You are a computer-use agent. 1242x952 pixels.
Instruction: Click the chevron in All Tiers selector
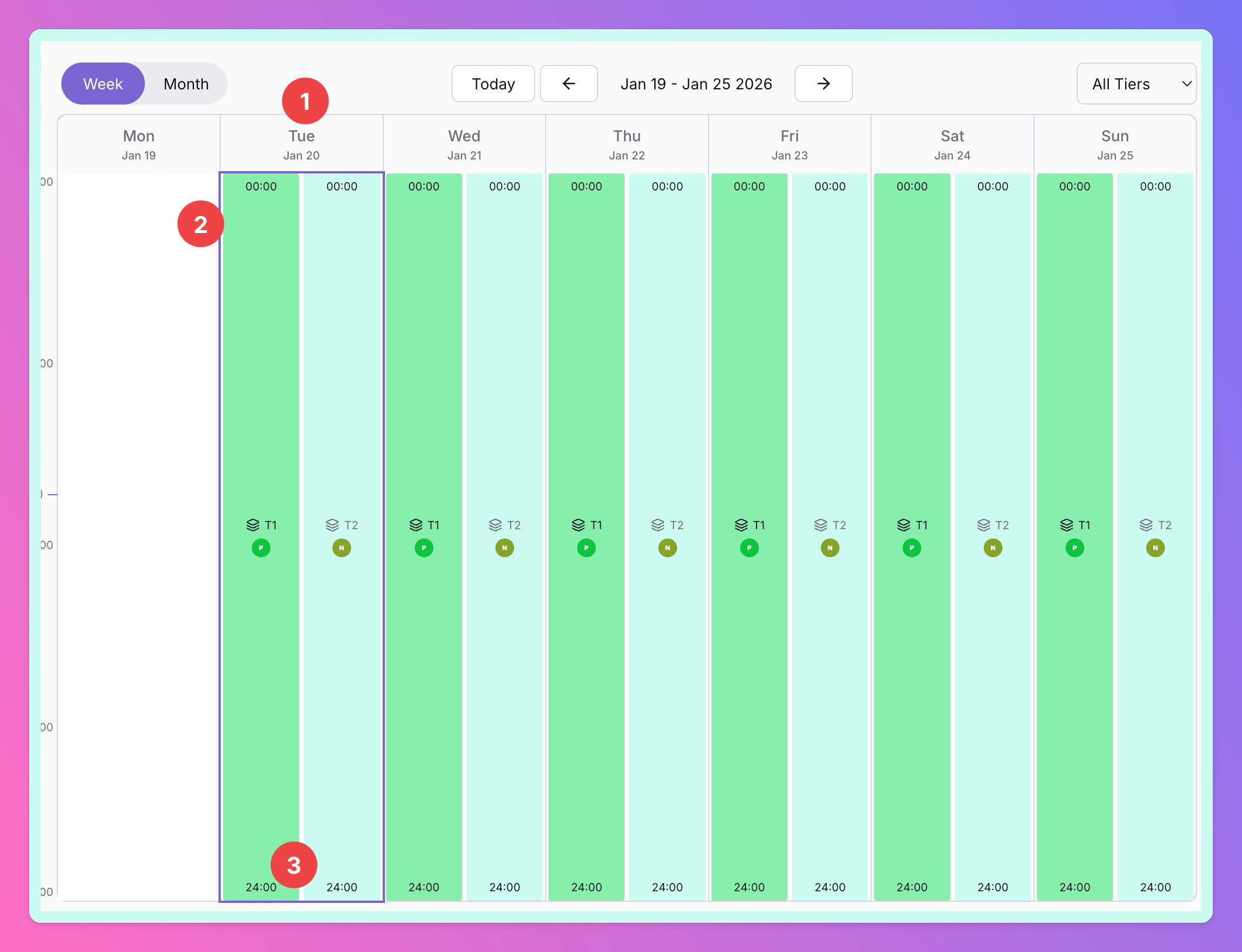[1187, 84]
